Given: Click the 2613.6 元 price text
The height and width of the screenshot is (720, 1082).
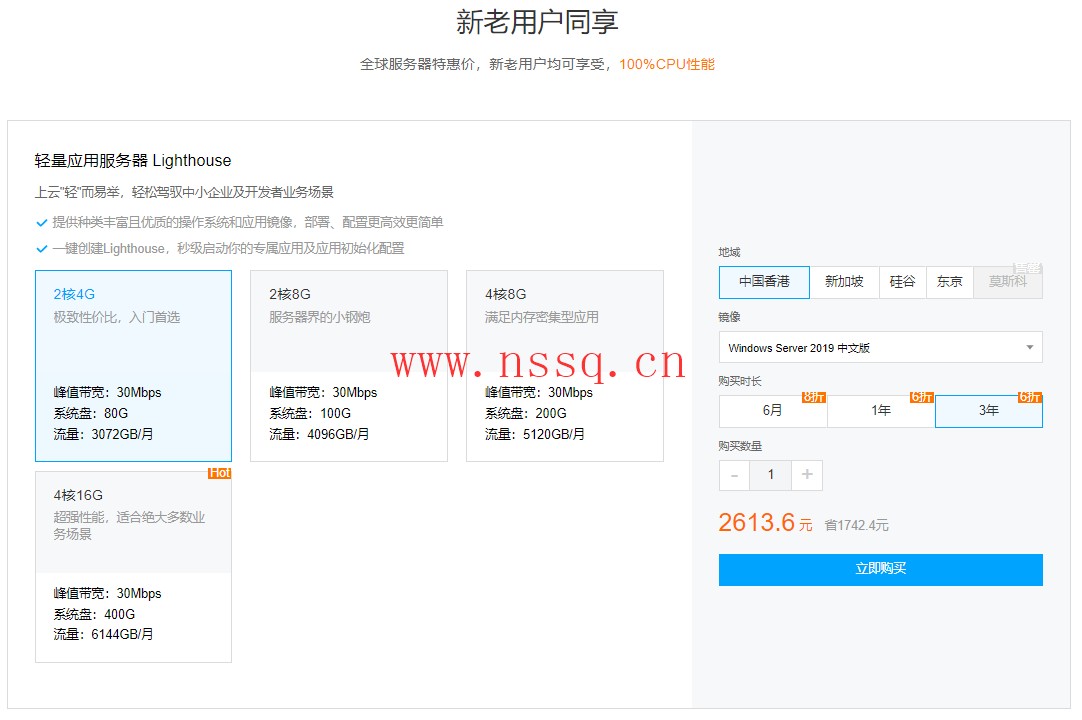Looking at the screenshot, I should coord(765,523).
